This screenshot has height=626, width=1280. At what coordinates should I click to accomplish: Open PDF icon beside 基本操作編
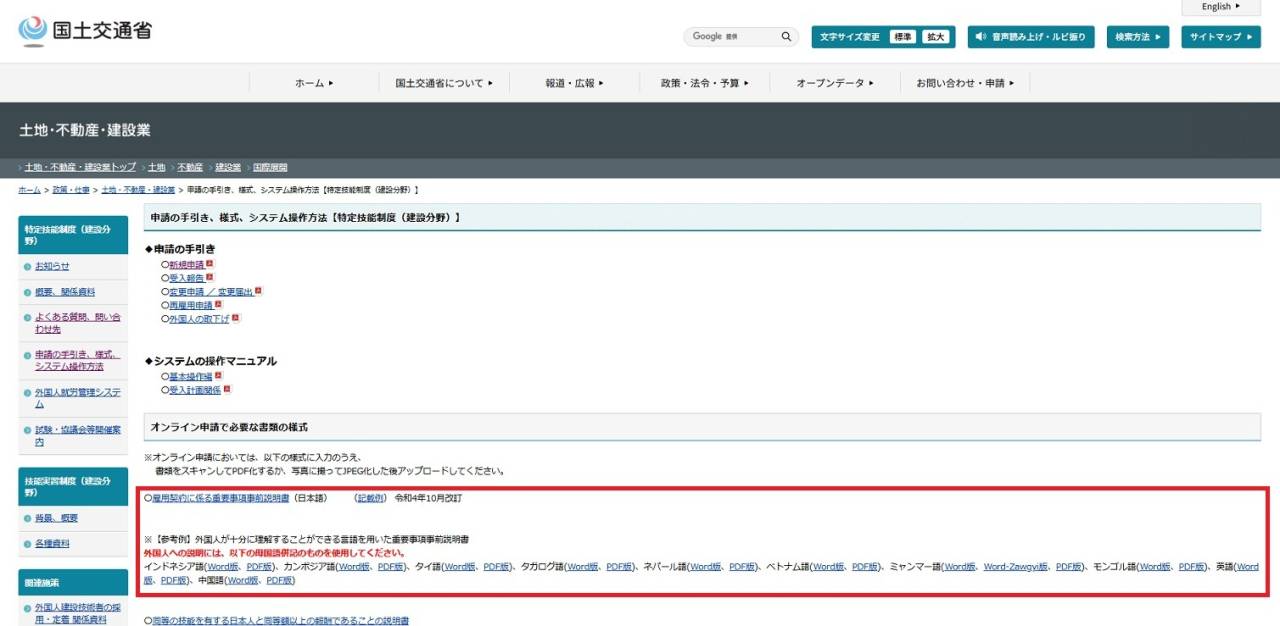[218, 376]
